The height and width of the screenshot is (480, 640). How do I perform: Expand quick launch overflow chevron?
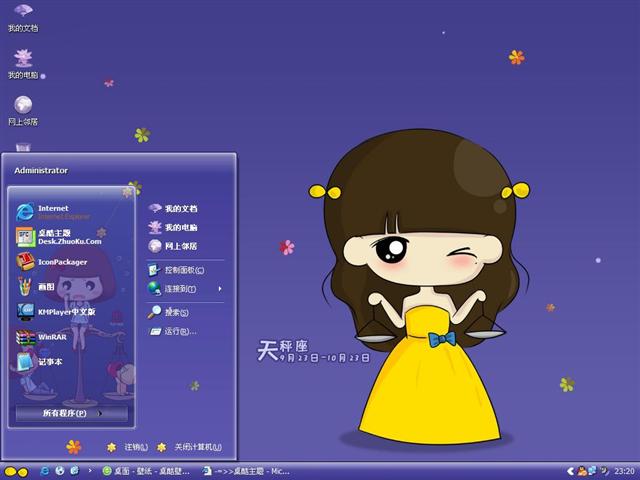coord(90,471)
